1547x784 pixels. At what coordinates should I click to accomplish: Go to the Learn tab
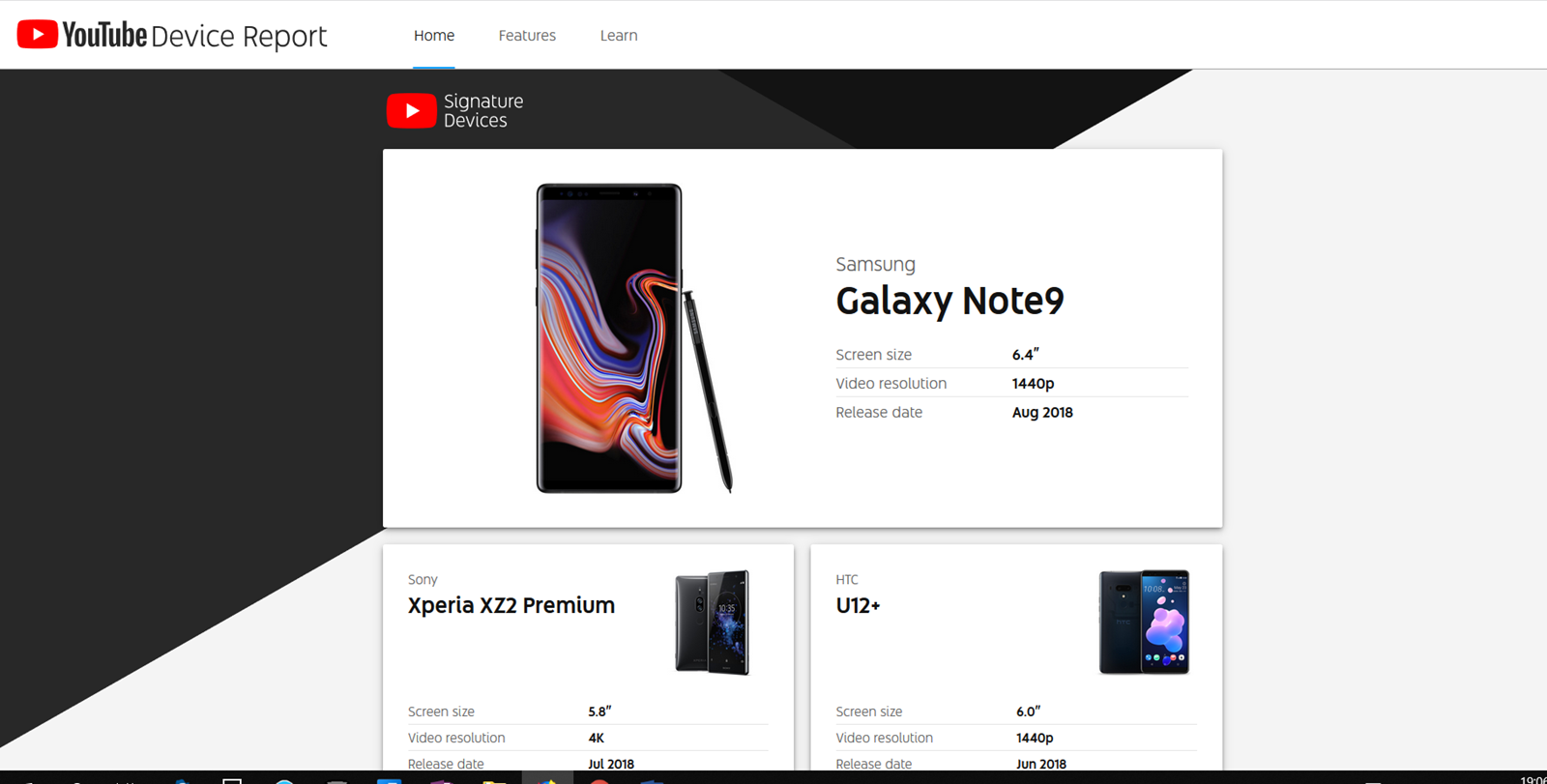coord(619,35)
